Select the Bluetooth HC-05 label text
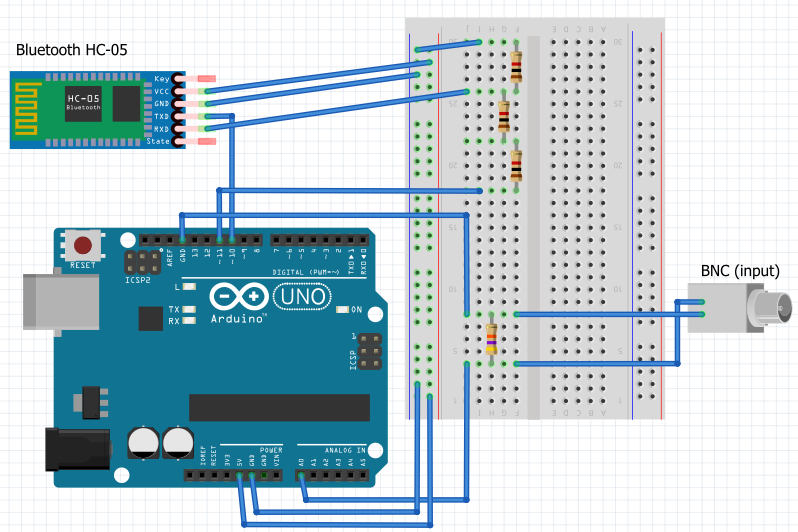The width and height of the screenshot is (798, 532). tap(71, 50)
